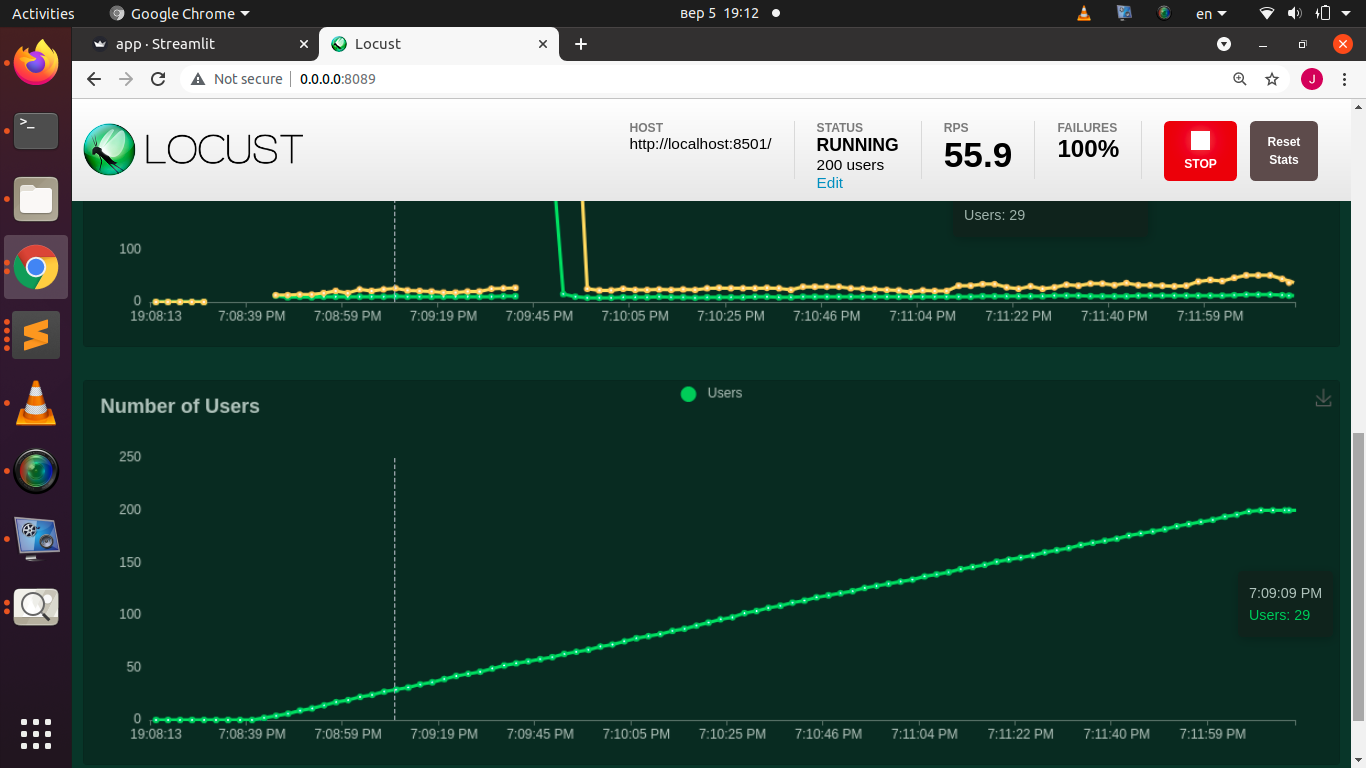Click the Locust logo
Screen dimensions: 1366x768
[193, 150]
